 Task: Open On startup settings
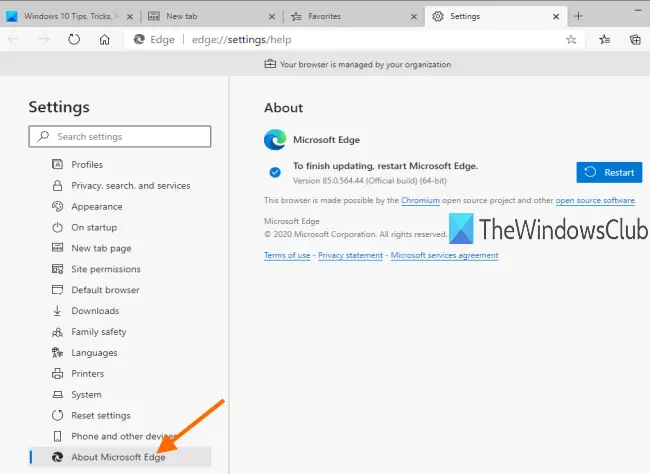(120, 227)
